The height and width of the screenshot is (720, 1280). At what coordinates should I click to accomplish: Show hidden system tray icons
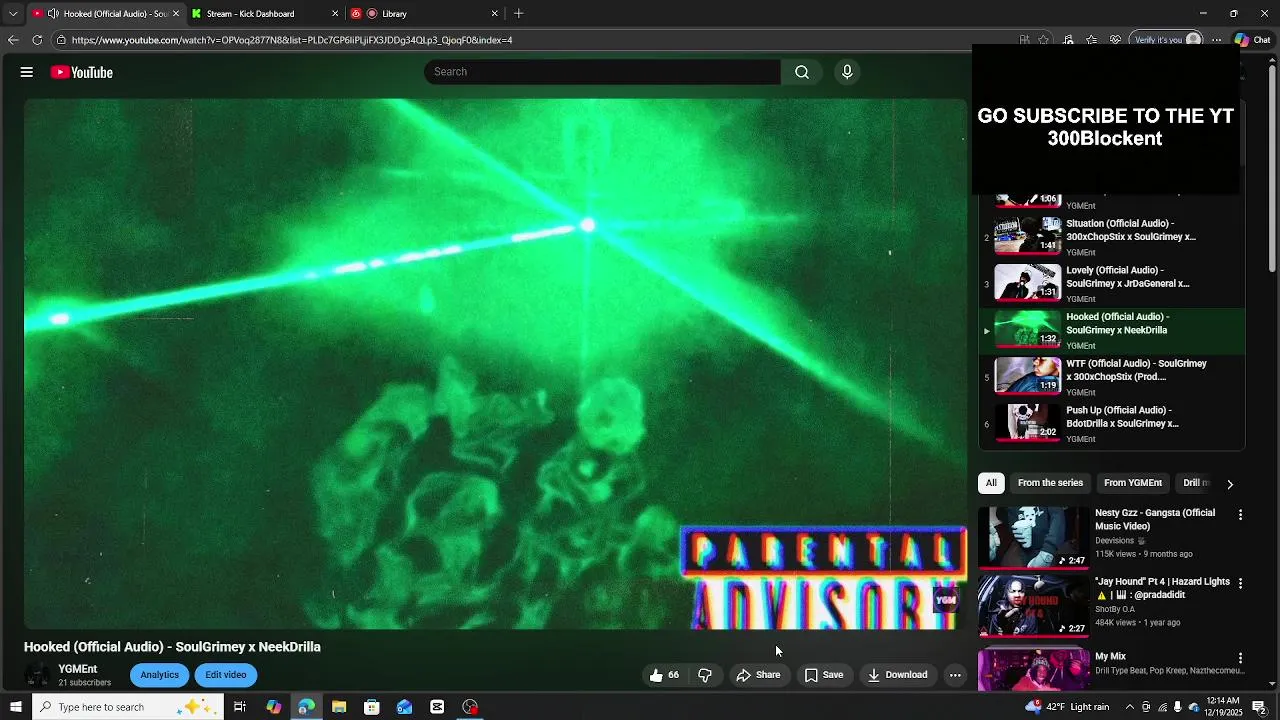1130,707
